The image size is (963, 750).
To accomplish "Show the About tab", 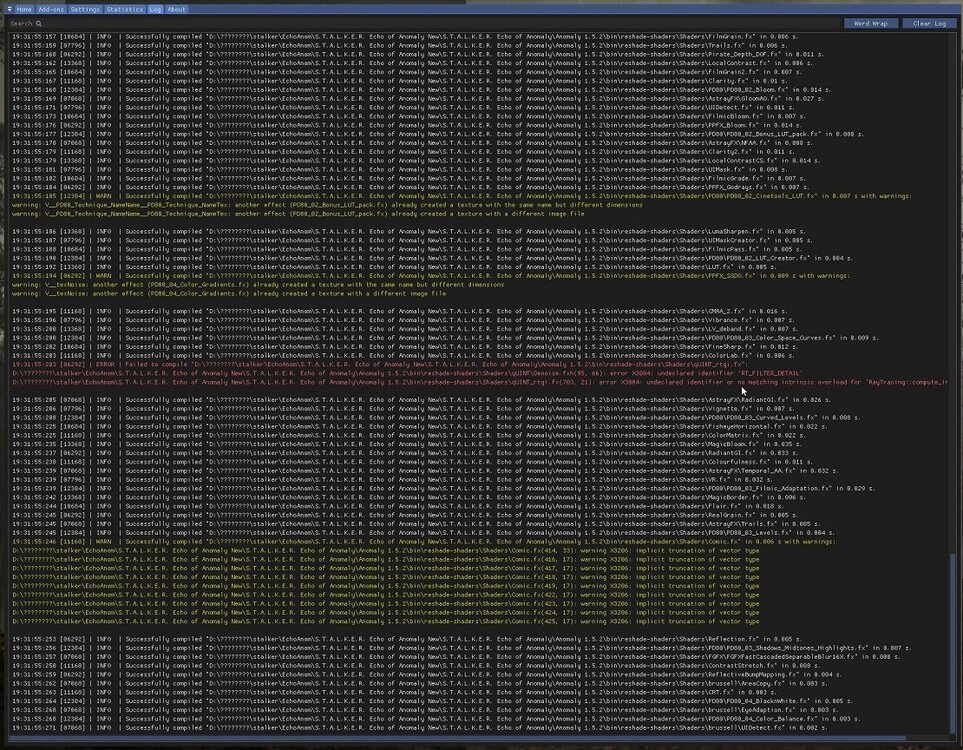I will [x=176, y=9].
